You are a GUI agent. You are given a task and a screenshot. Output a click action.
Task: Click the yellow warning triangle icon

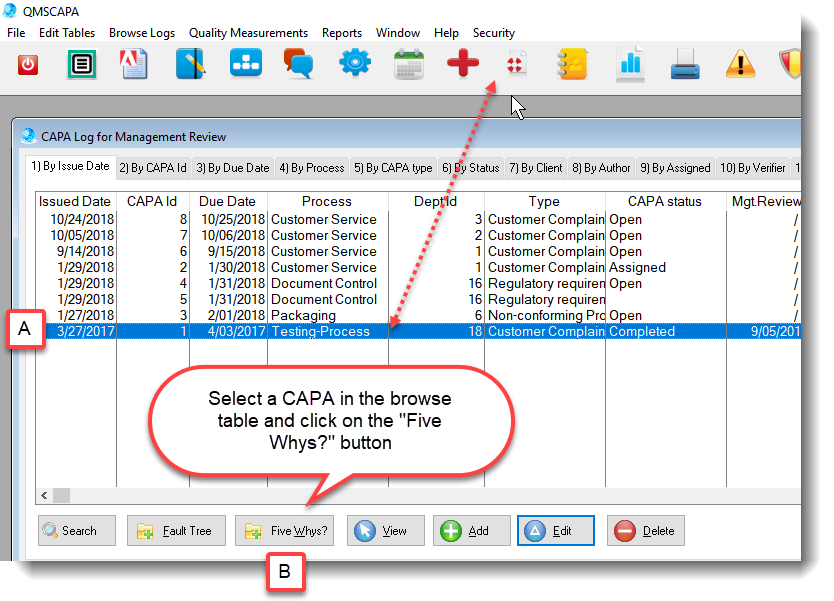(740, 65)
